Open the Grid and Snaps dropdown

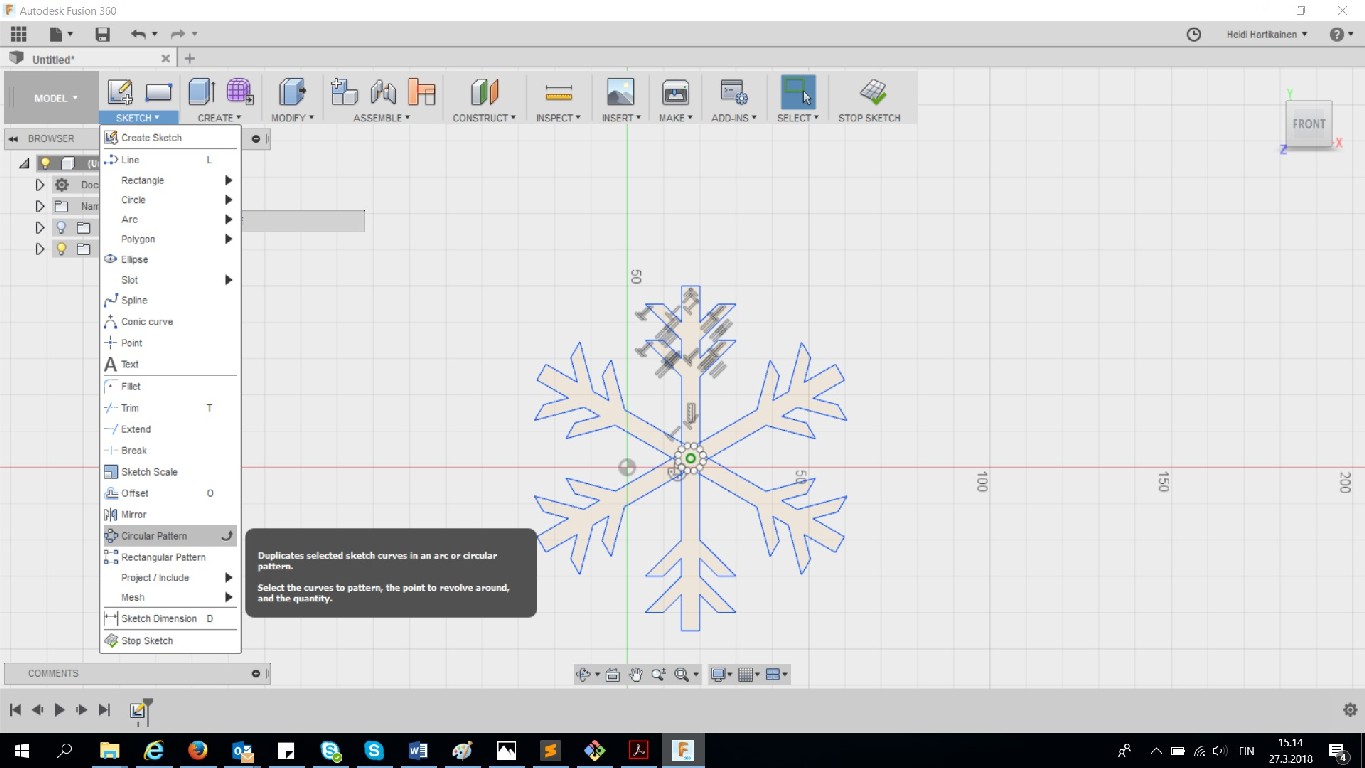pos(748,675)
